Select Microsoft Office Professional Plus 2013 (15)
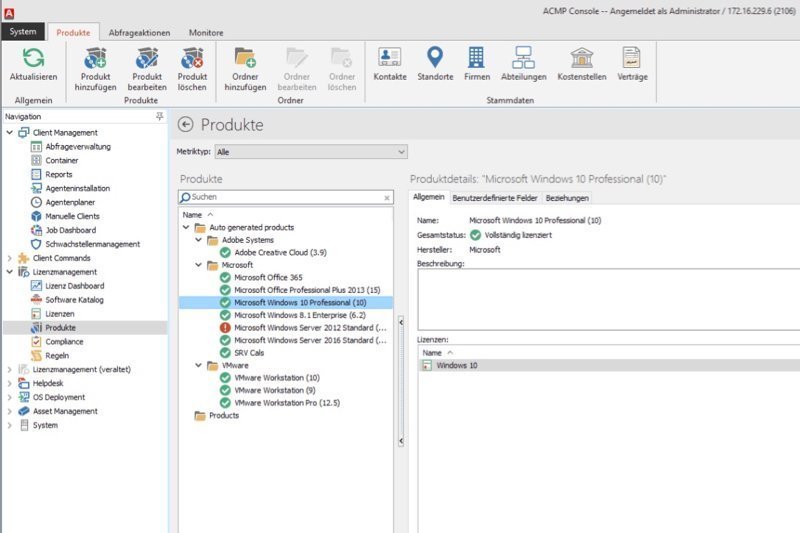 [307, 290]
